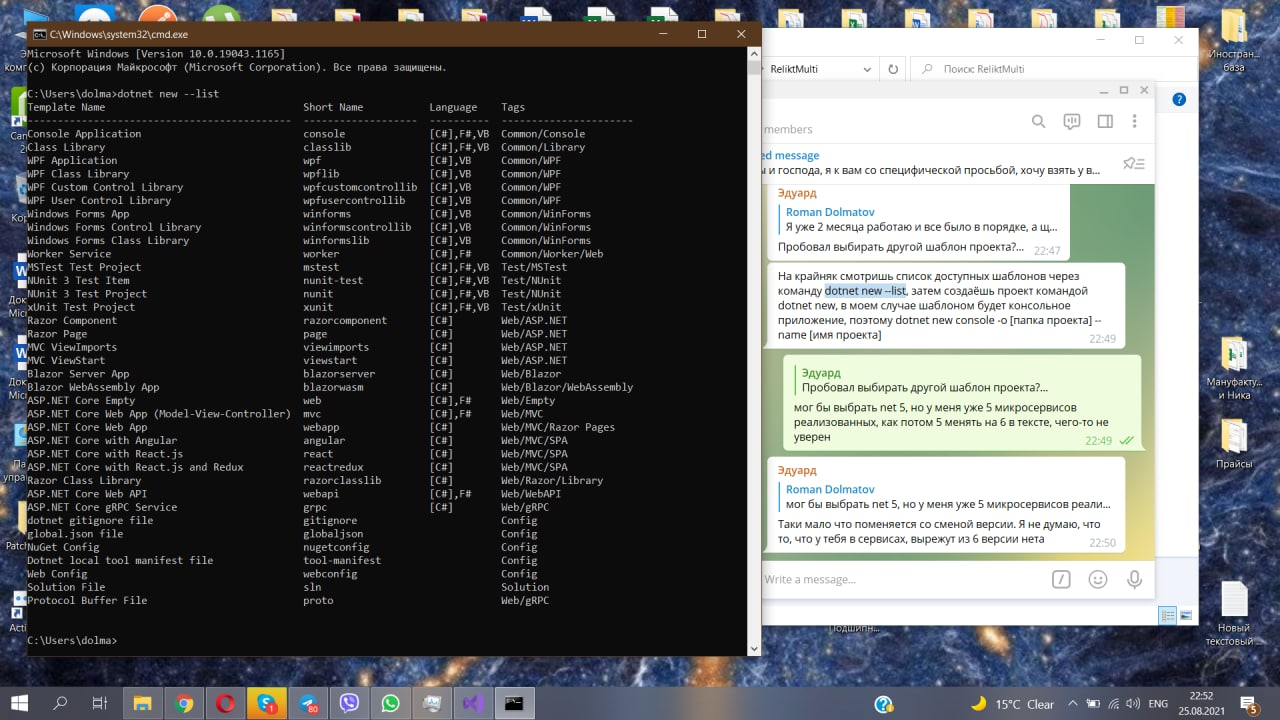Switch Explorer to details list view
The image size is (1280, 720).
[1167, 614]
